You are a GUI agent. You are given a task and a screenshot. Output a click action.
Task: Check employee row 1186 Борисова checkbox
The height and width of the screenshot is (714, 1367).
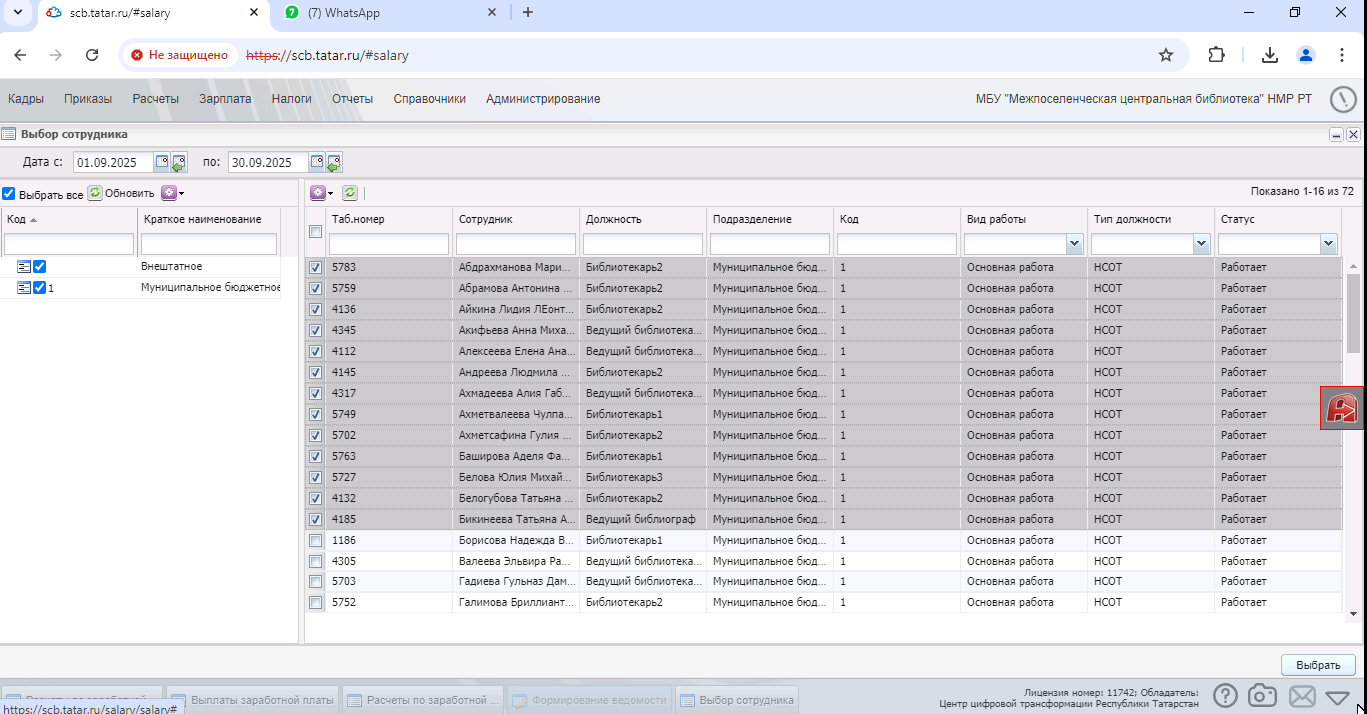(316, 541)
